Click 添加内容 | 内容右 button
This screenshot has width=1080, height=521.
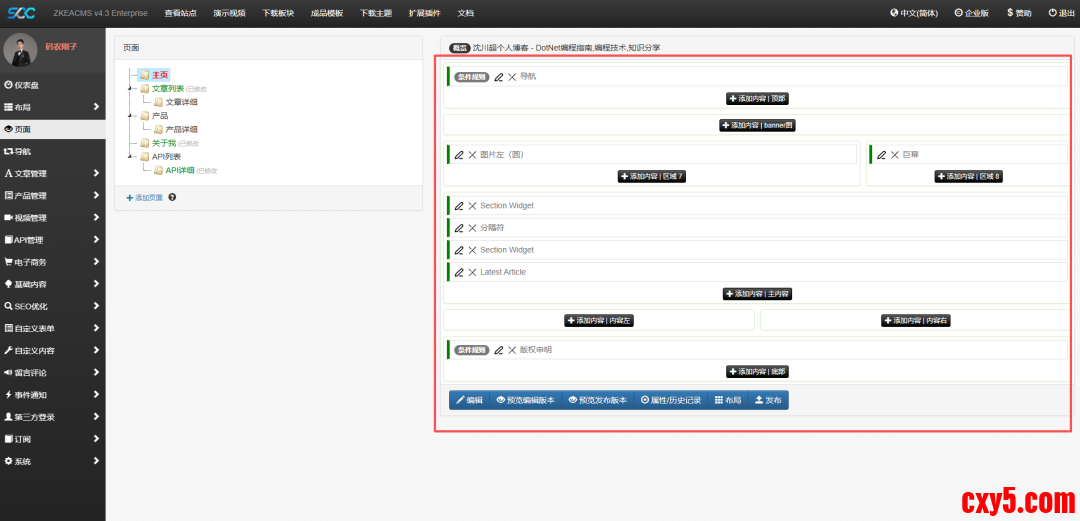point(915,320)
